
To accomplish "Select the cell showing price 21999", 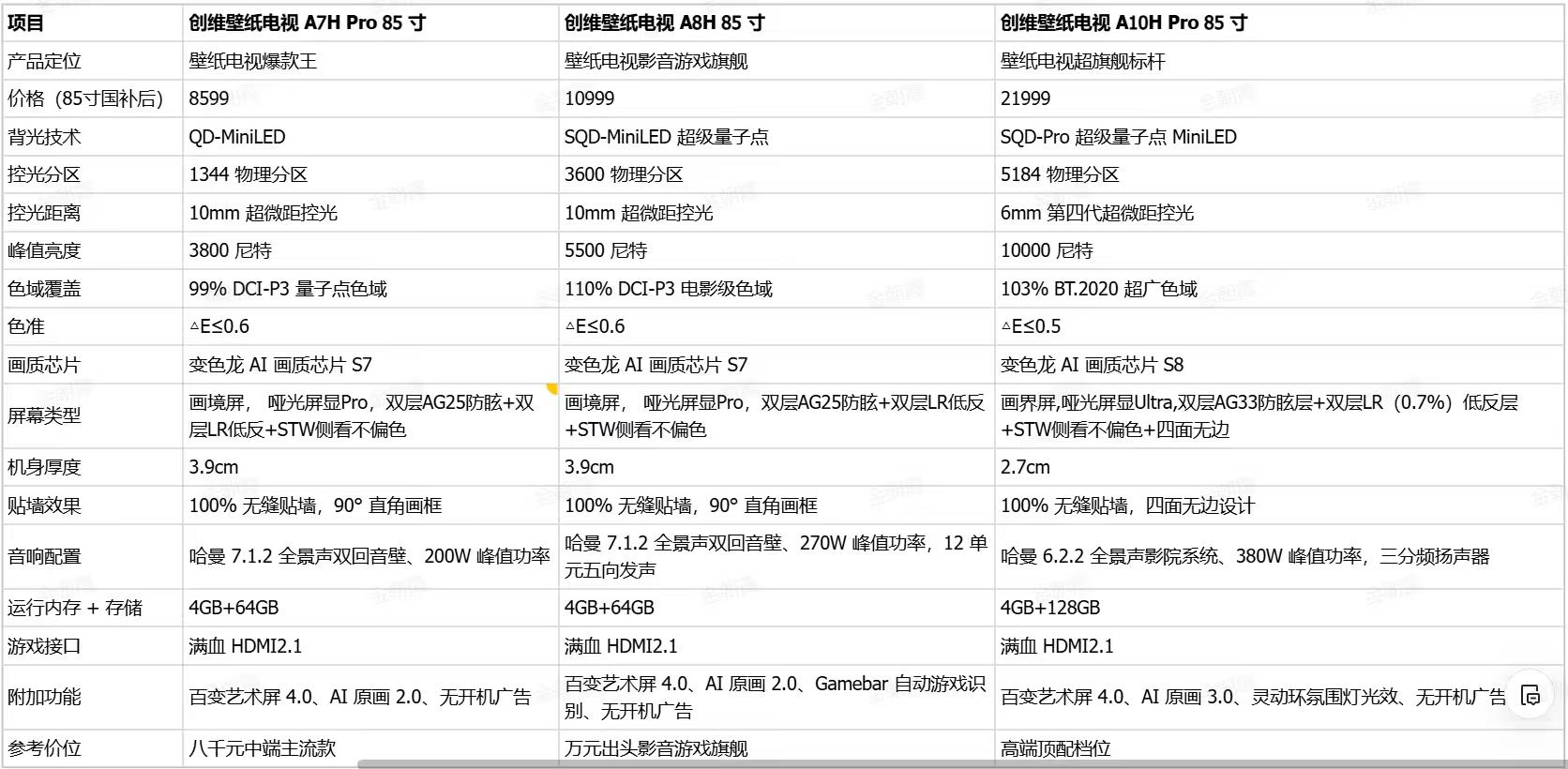I will coord(1279,98).
